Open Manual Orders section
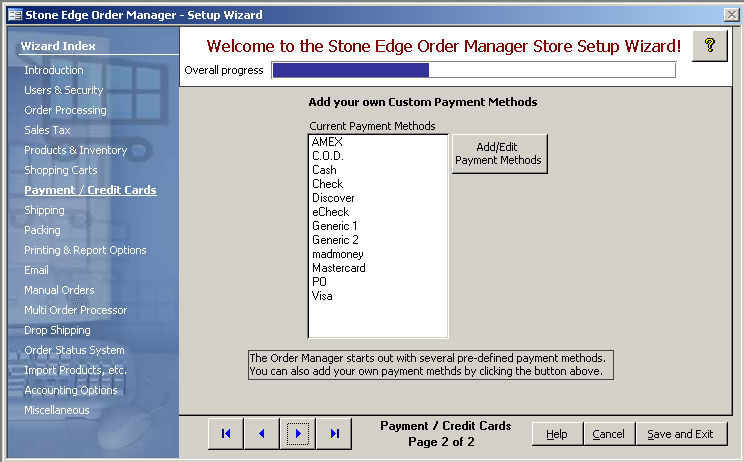The image size is (744, 462). pos(59,290)
